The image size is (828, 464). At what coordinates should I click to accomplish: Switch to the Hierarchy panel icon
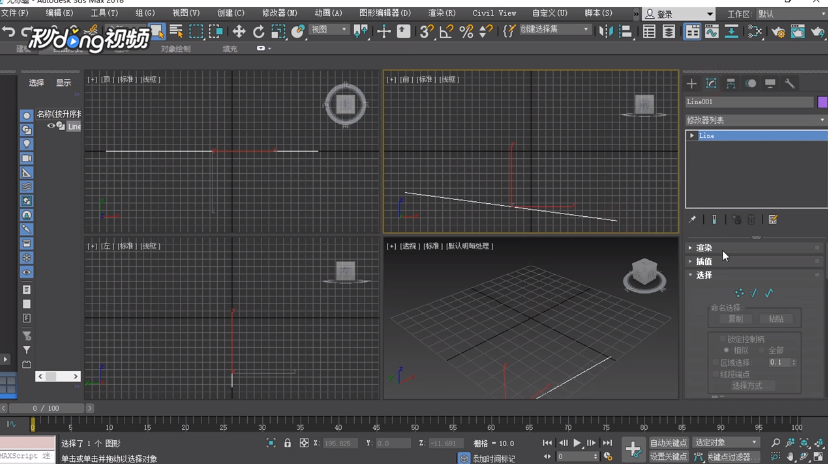731,83
